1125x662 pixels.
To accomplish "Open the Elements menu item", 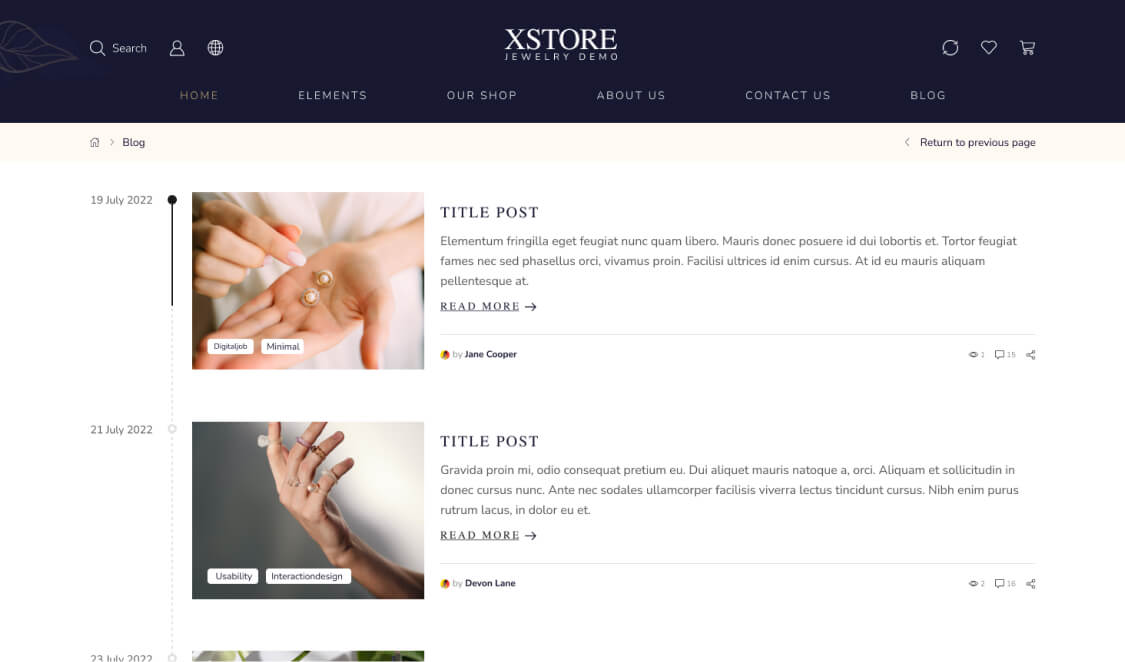I will point(332,95).
